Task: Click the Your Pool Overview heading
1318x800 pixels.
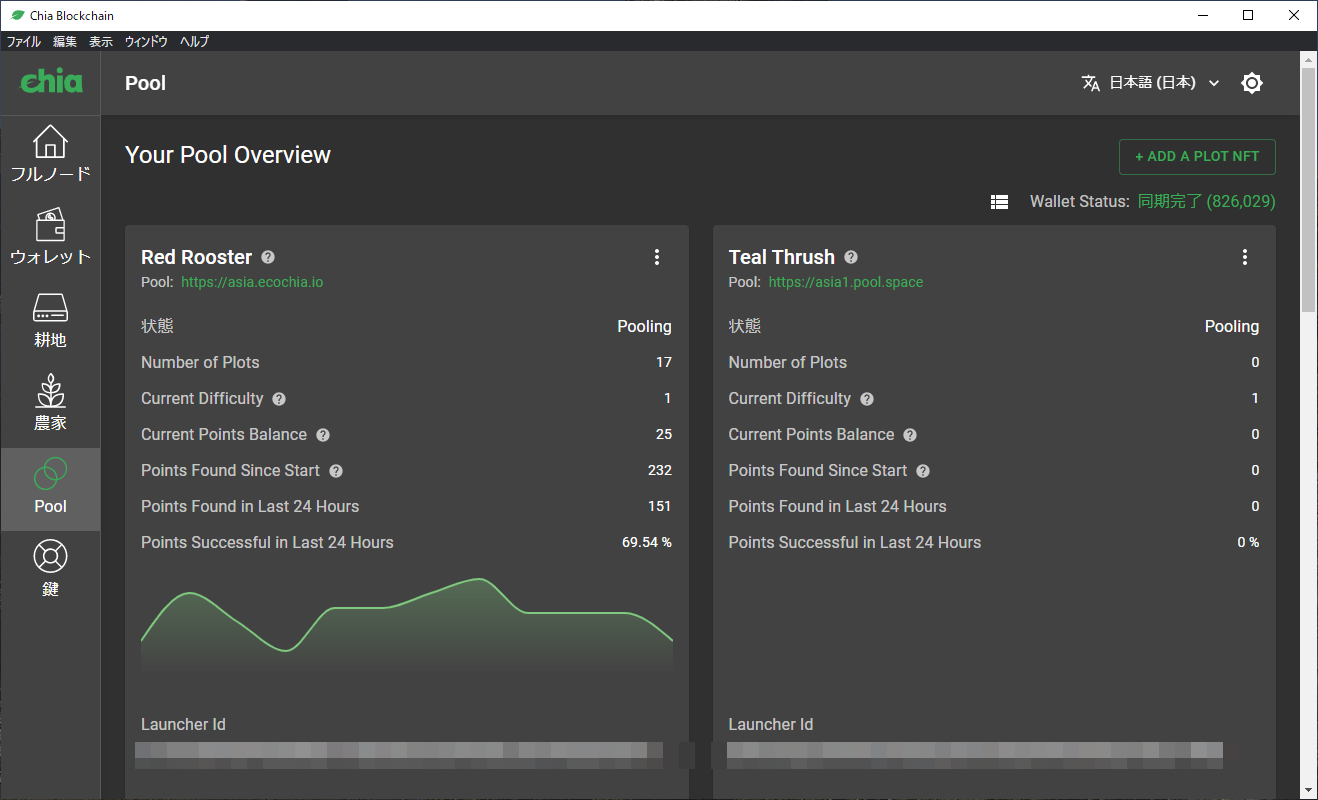Action: point(228,155)
